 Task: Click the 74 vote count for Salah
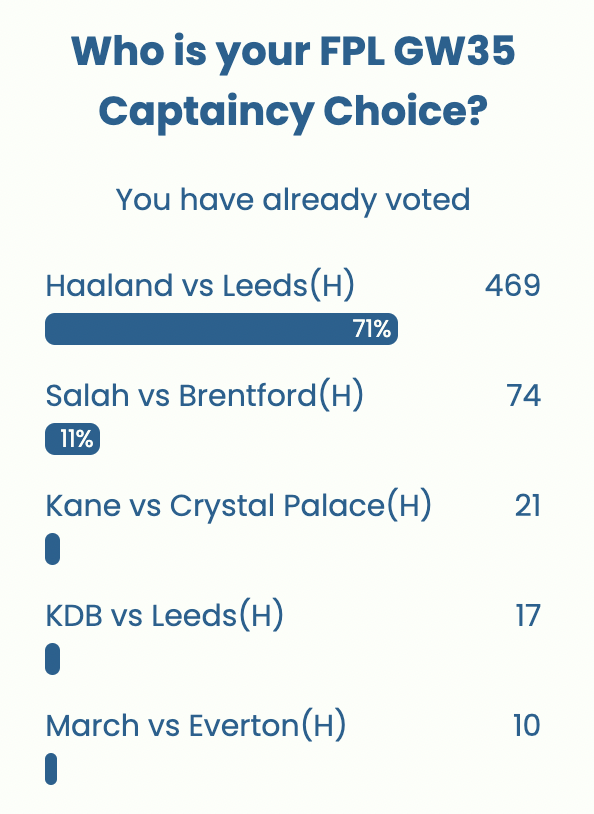(x=524, y=396)
